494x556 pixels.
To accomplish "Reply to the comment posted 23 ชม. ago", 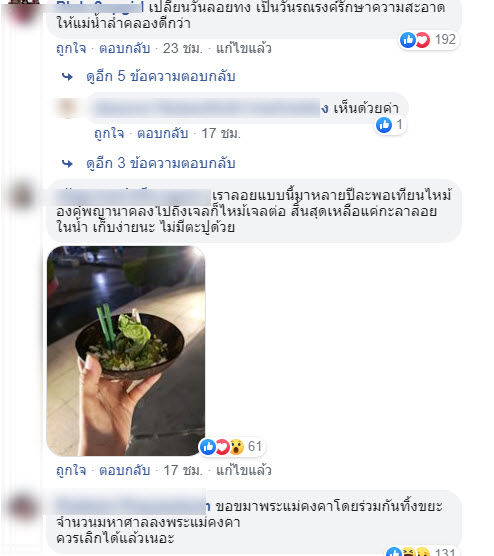I will (124, 48).
